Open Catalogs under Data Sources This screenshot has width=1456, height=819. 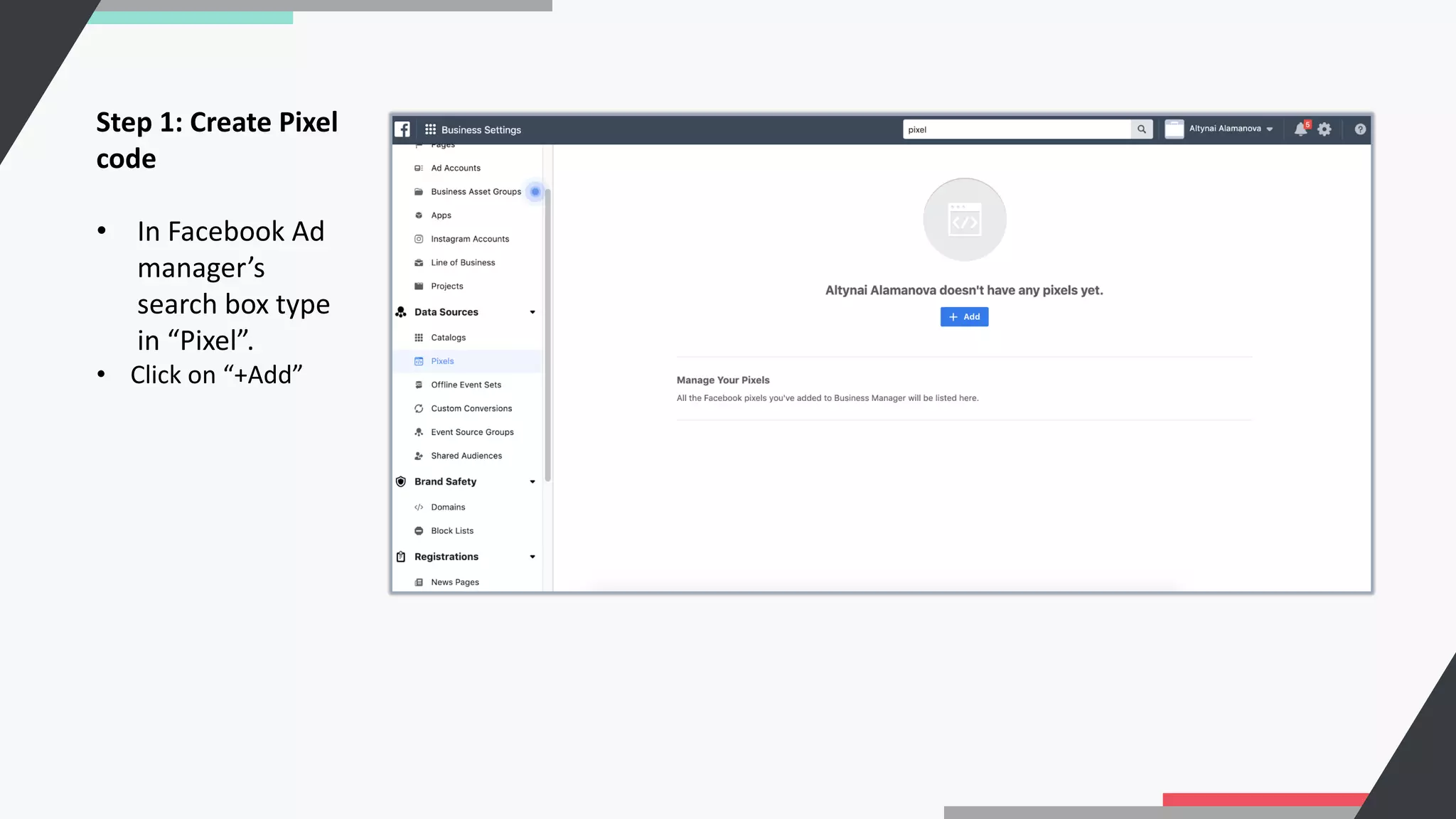click(x=449, y=338)
